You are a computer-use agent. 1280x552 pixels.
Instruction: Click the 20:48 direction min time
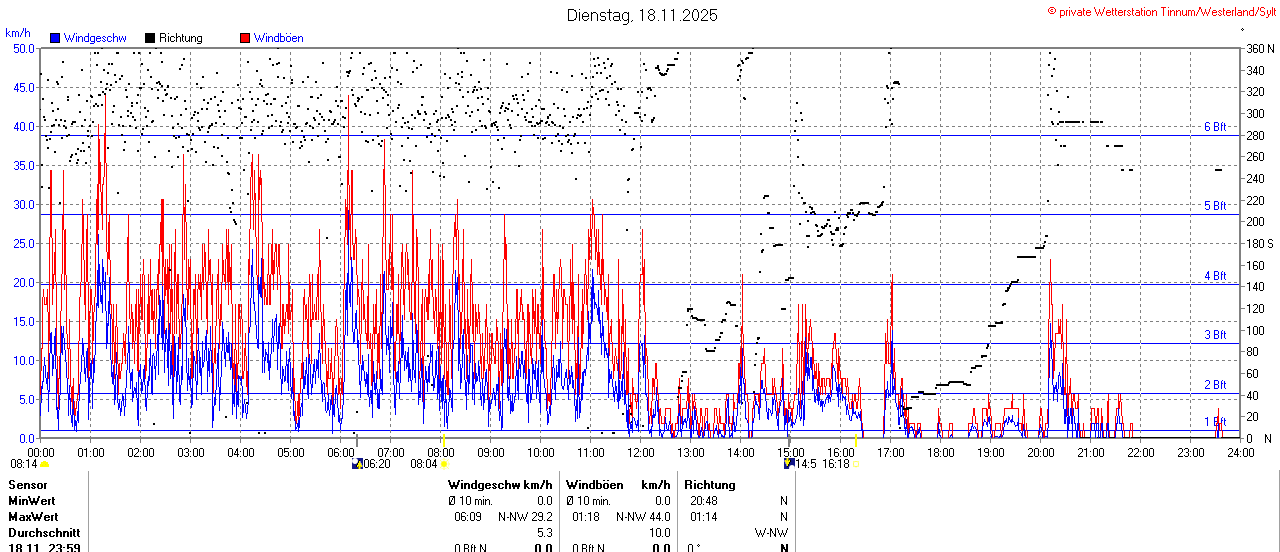coord(703,500)
